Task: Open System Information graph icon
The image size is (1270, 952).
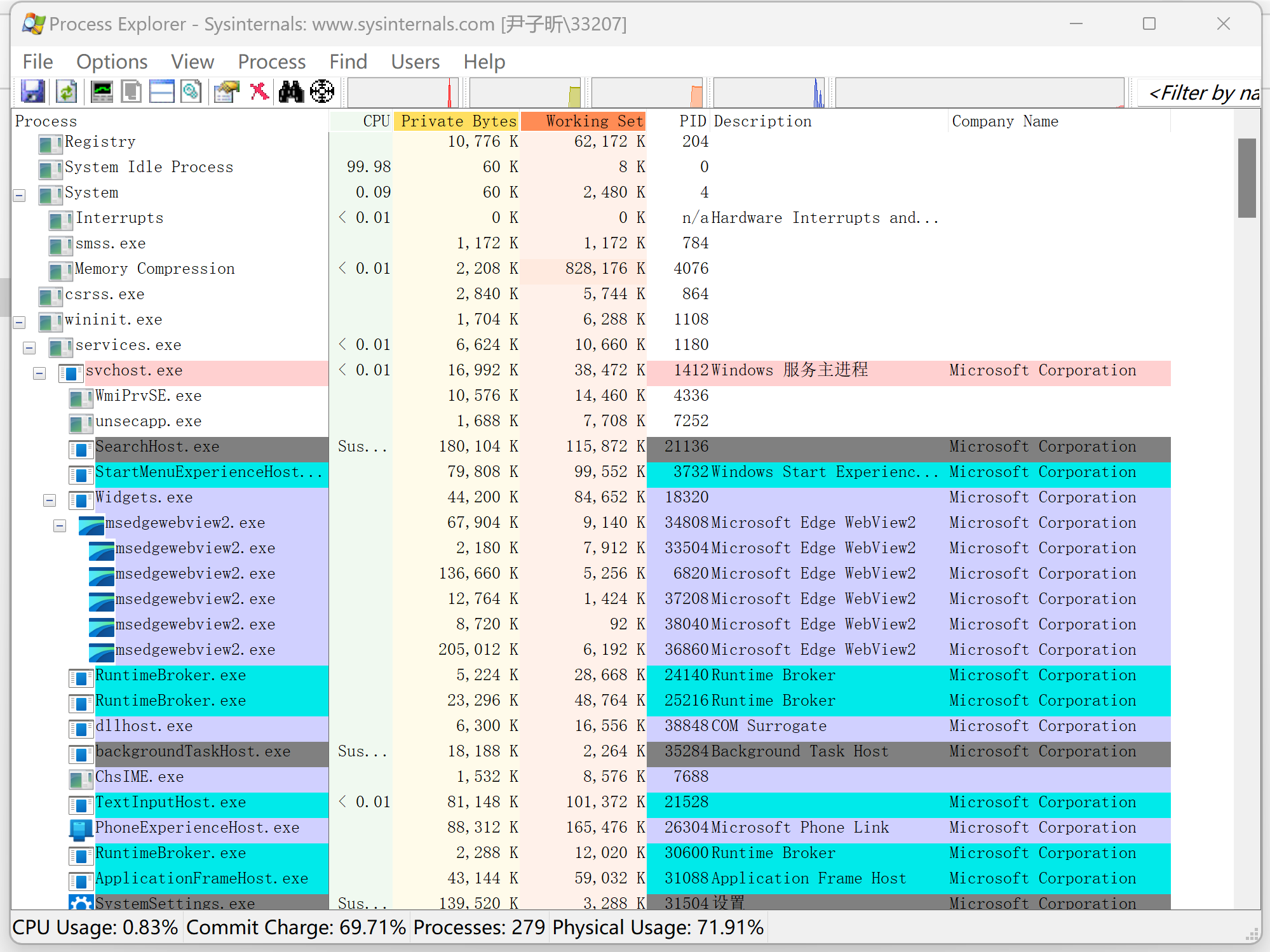Action: pyautogui.click(x=102, y=92)
